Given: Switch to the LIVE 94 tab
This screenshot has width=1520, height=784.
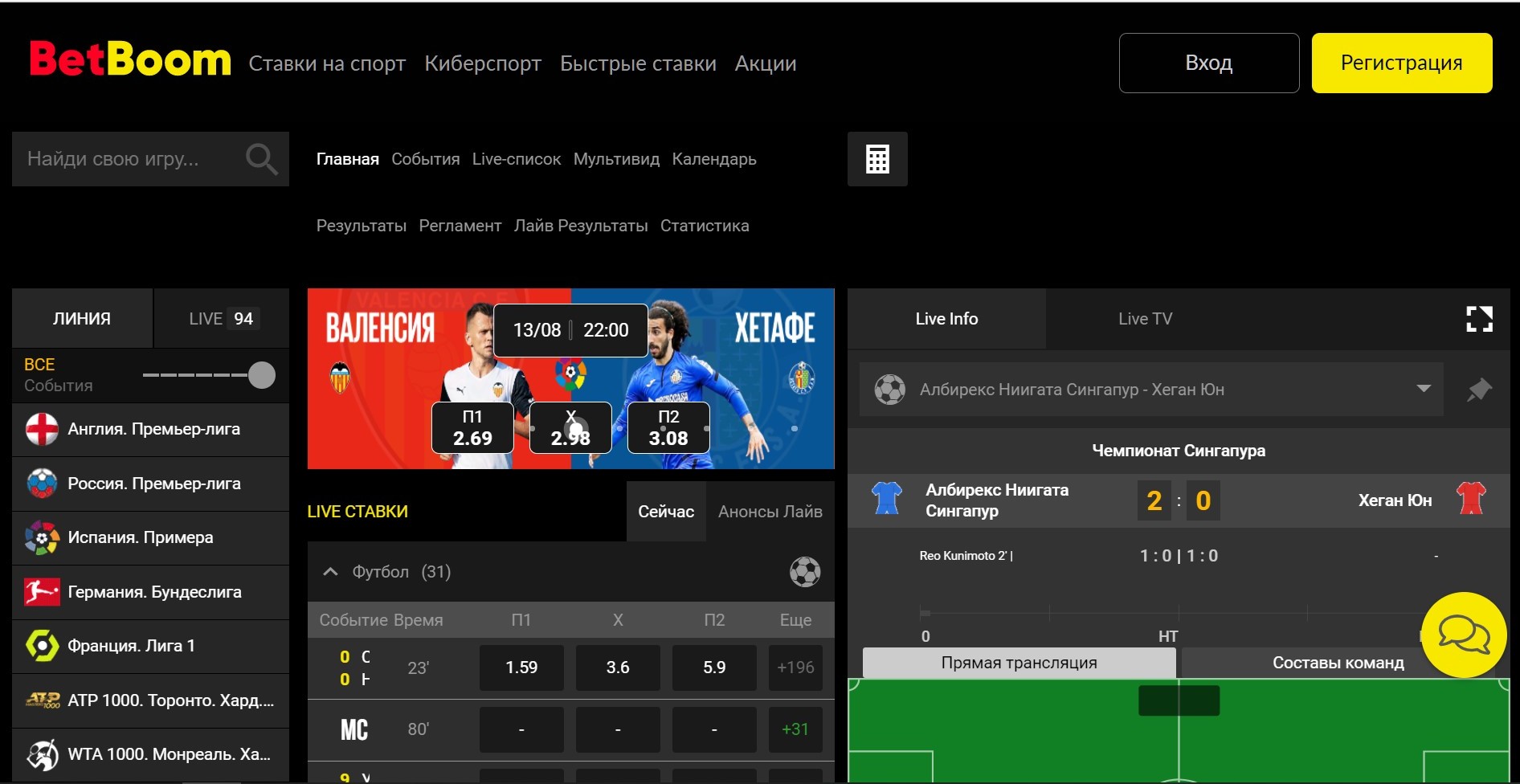Looking at the screenshot, I should click(222, 319).
